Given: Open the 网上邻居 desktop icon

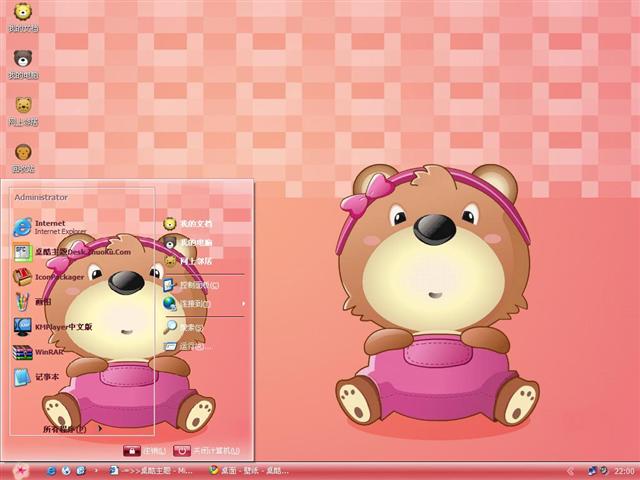Looking at the screenshot, I should (x=23, y=111).
